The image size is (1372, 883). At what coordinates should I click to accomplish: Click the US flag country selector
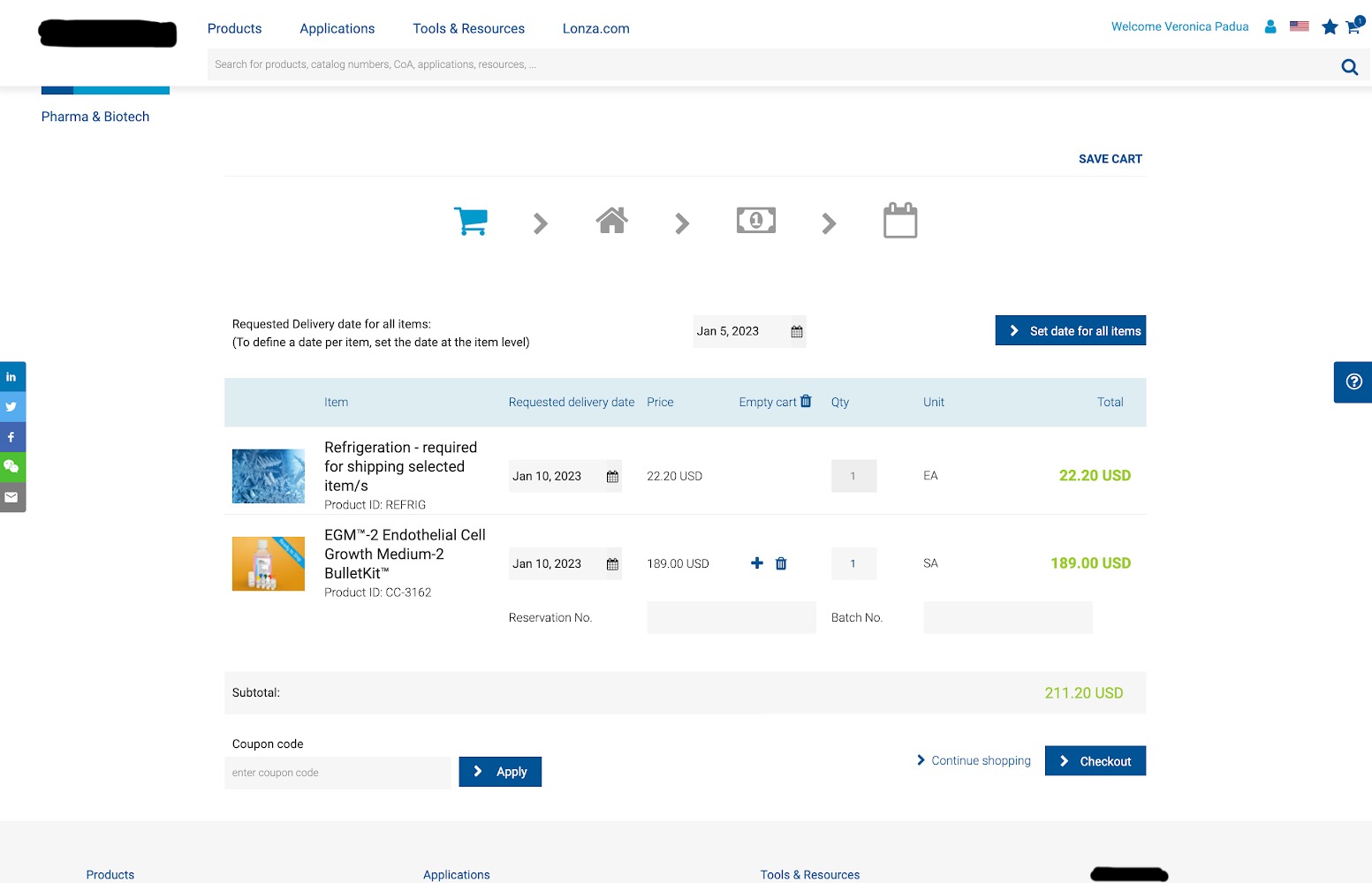pos(1299,26)
